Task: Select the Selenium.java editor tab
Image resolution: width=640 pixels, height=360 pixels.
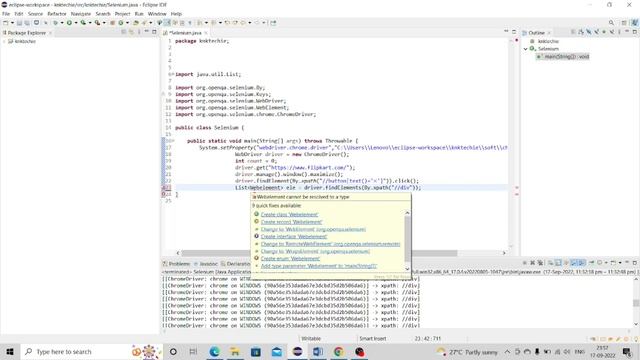Action: [x=186, y=33]
